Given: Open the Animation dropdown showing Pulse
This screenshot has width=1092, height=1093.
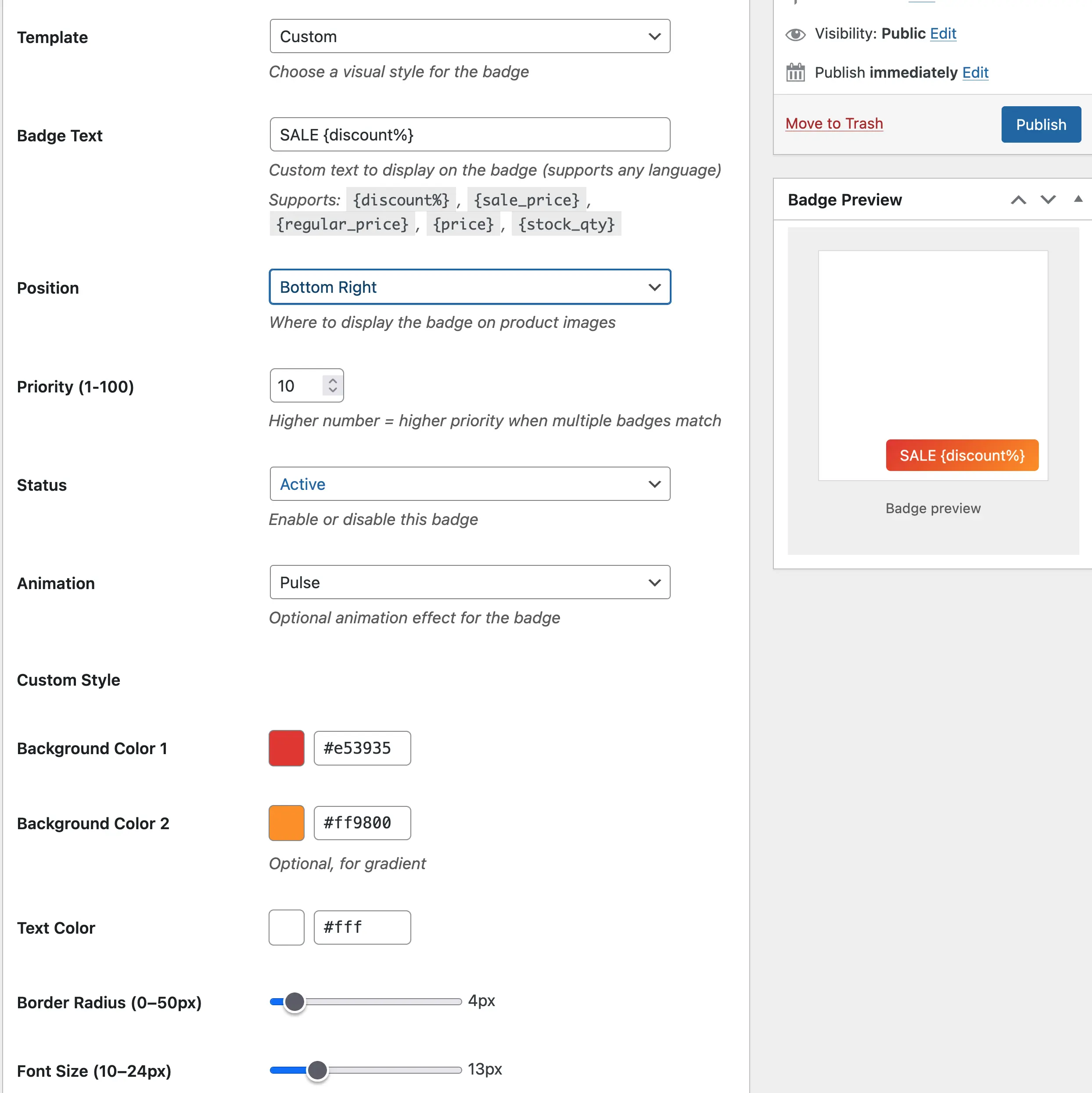Looking at the screenshot, I should 470,582.
